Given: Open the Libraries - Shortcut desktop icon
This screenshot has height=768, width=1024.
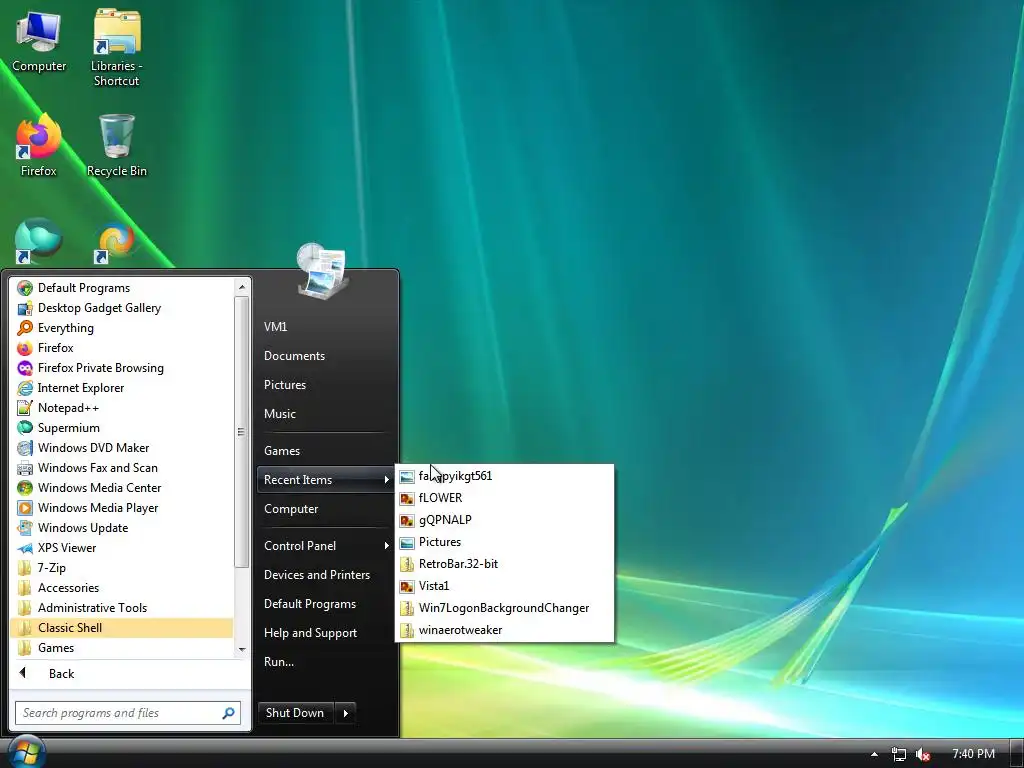Looking at the screenshot, I should [116, 47].
